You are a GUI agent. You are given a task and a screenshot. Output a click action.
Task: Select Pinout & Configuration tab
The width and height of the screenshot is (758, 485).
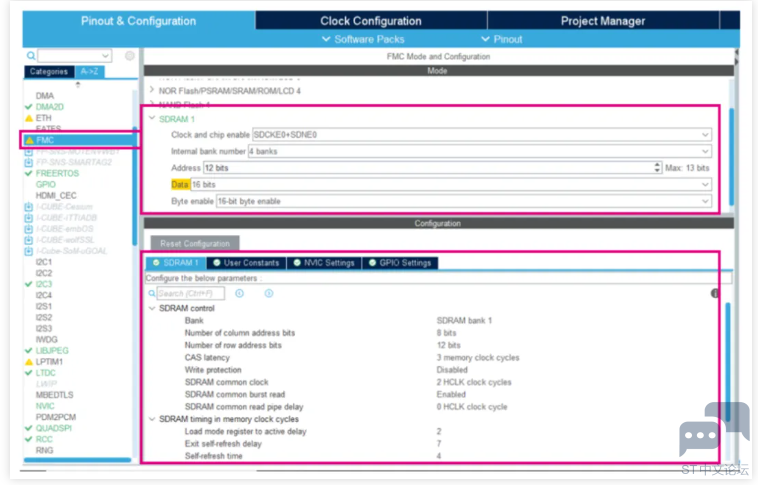(138, 21)
